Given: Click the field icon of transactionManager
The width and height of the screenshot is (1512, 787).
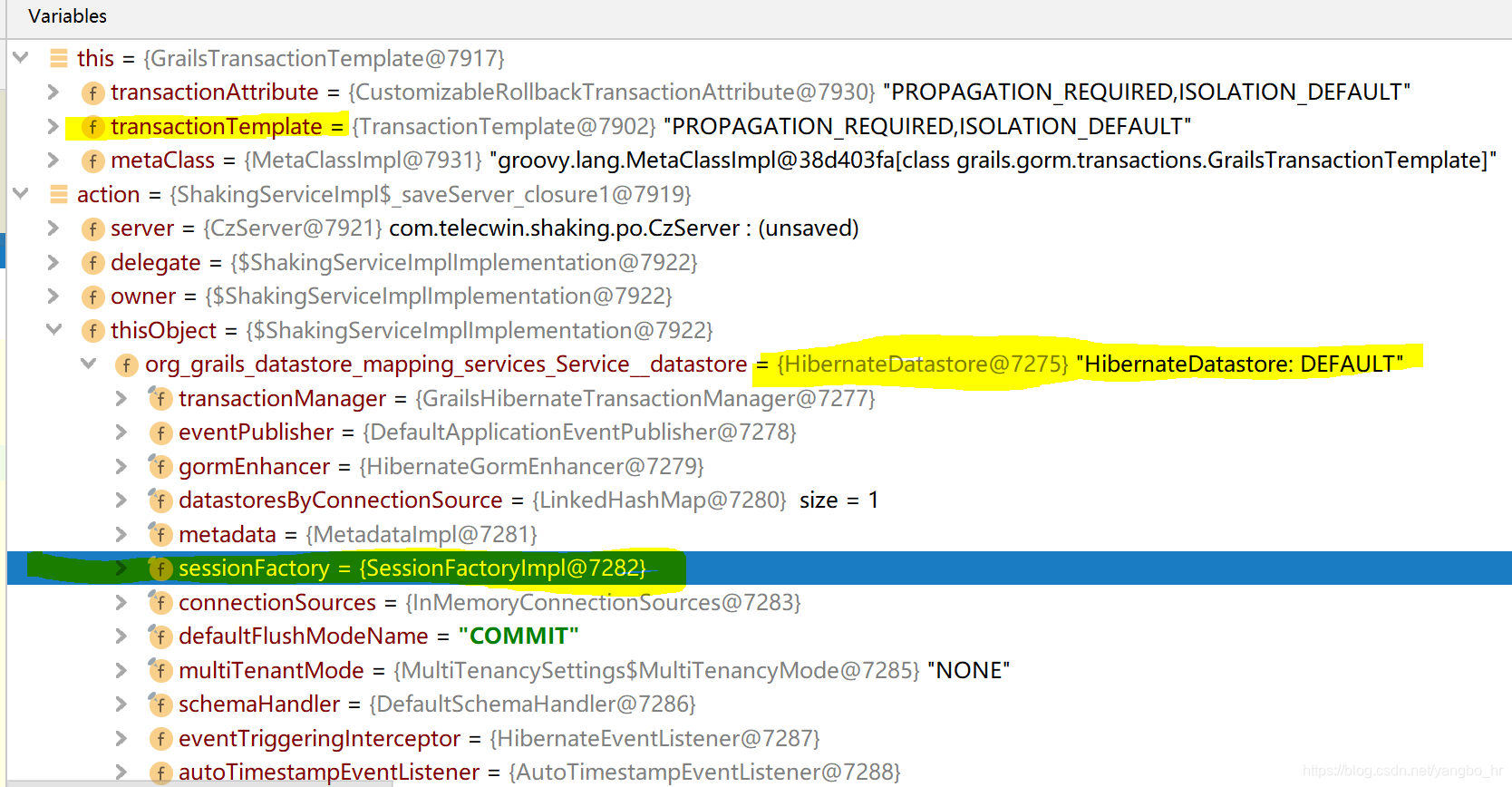Looking at the screenshot, I should coord(160,398).
